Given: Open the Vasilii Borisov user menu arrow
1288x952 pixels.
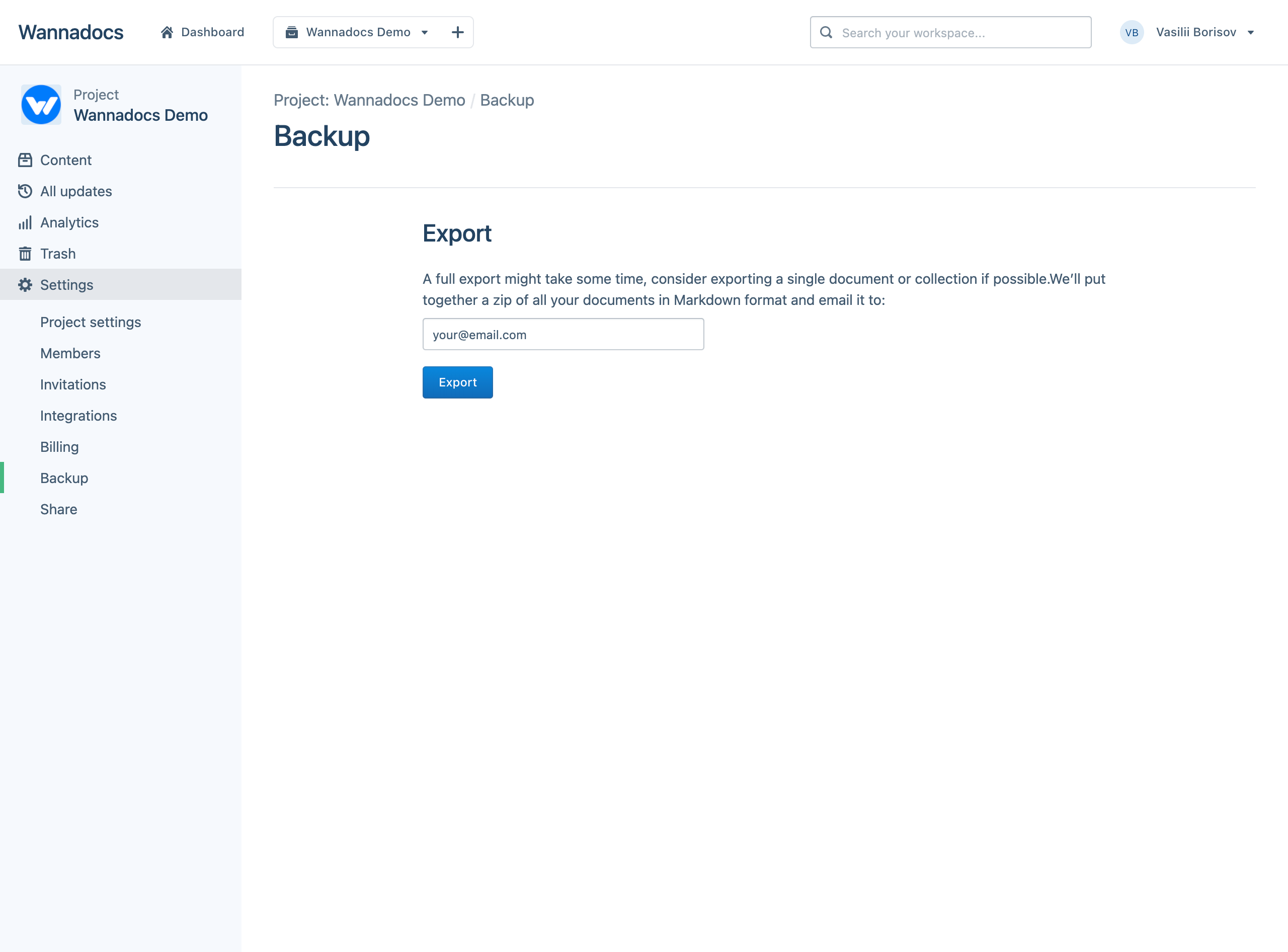Looking at the screenshot, I should (1251, 33).
